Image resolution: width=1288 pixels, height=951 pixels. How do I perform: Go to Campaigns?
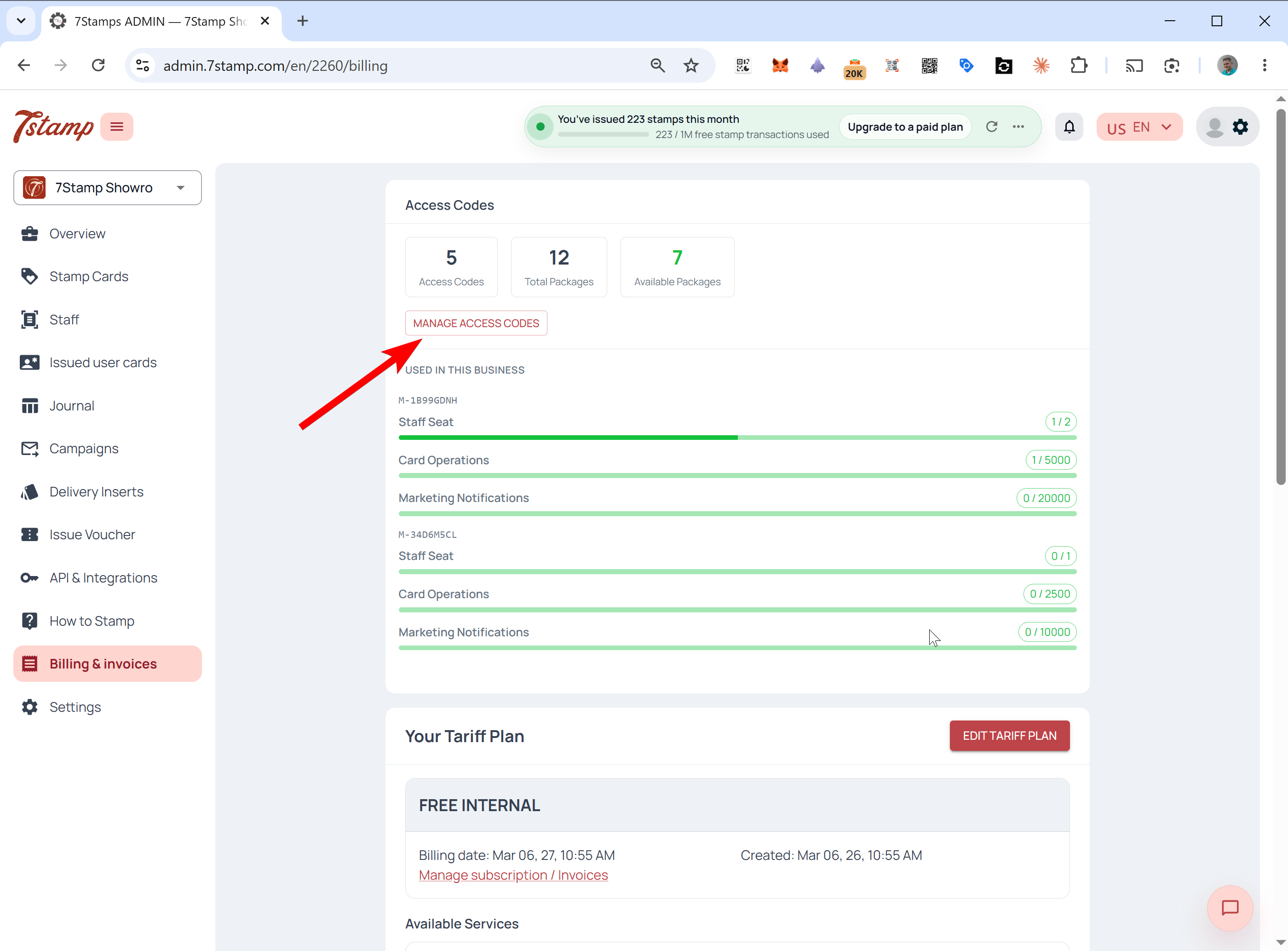coord(108,449)
